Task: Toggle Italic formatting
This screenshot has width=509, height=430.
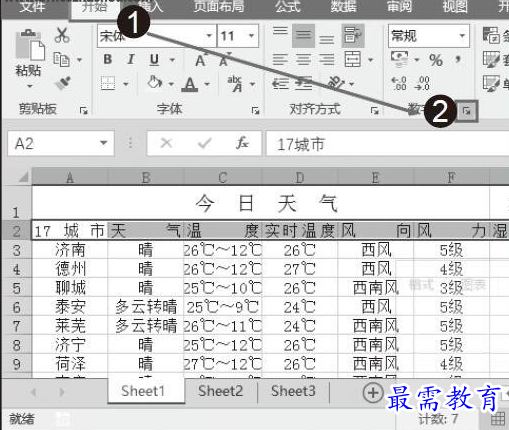Action: 131,60
